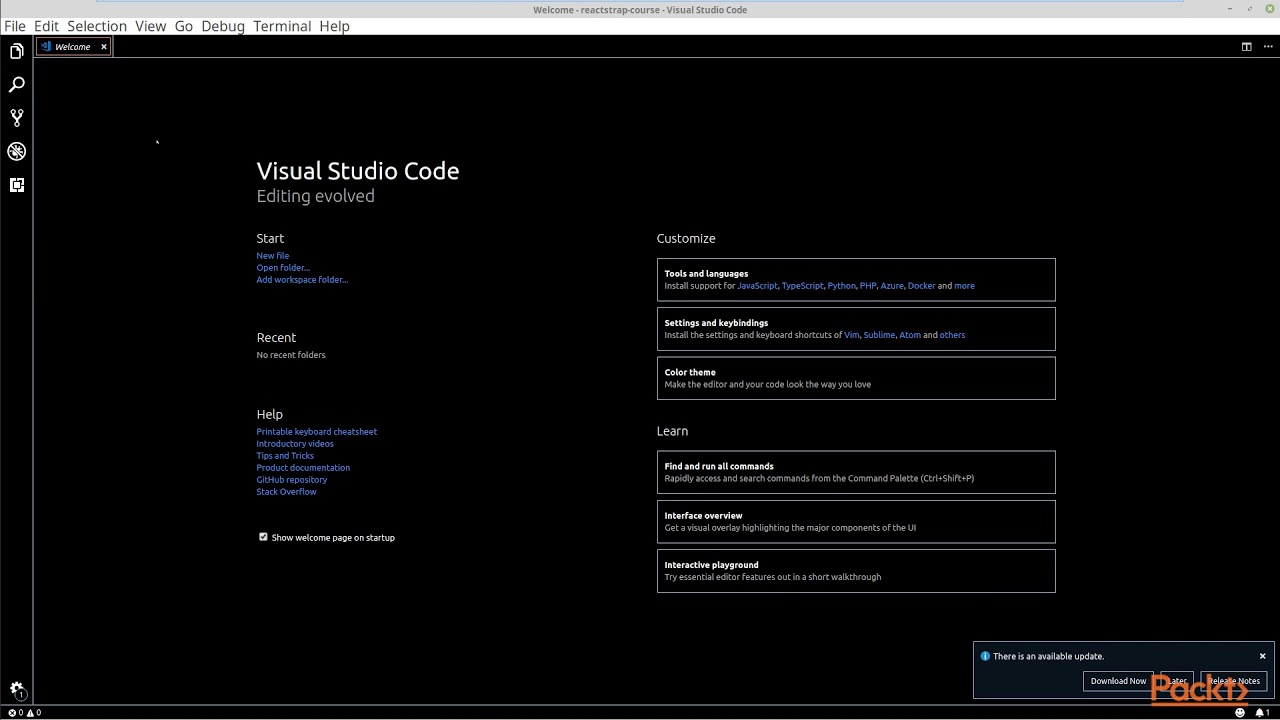Open the Stack Overflow link
The width and height of the screenshot is (1280, 720).
pos(286,492)
